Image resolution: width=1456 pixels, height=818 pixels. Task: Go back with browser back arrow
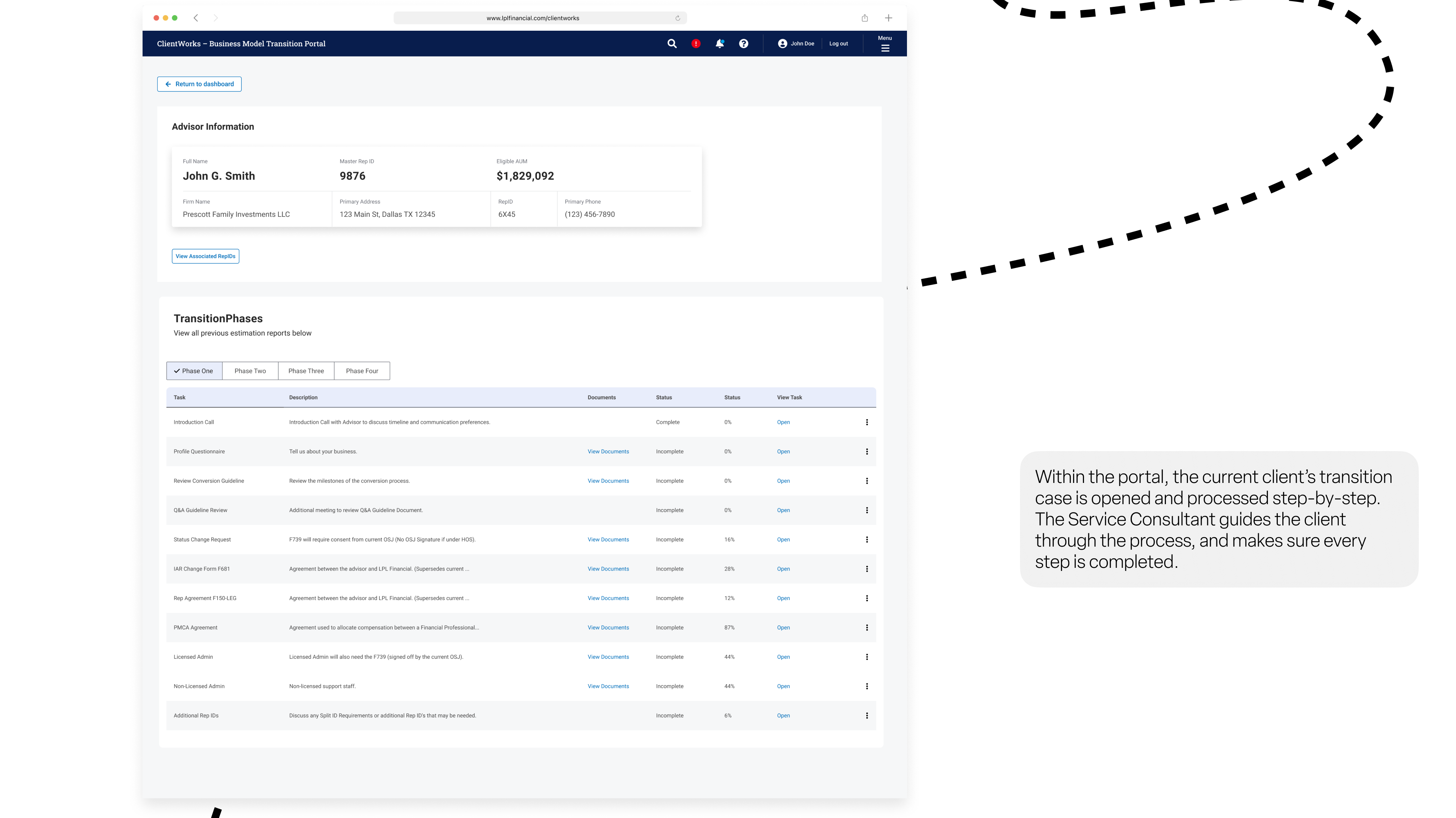tap(196, 18)
